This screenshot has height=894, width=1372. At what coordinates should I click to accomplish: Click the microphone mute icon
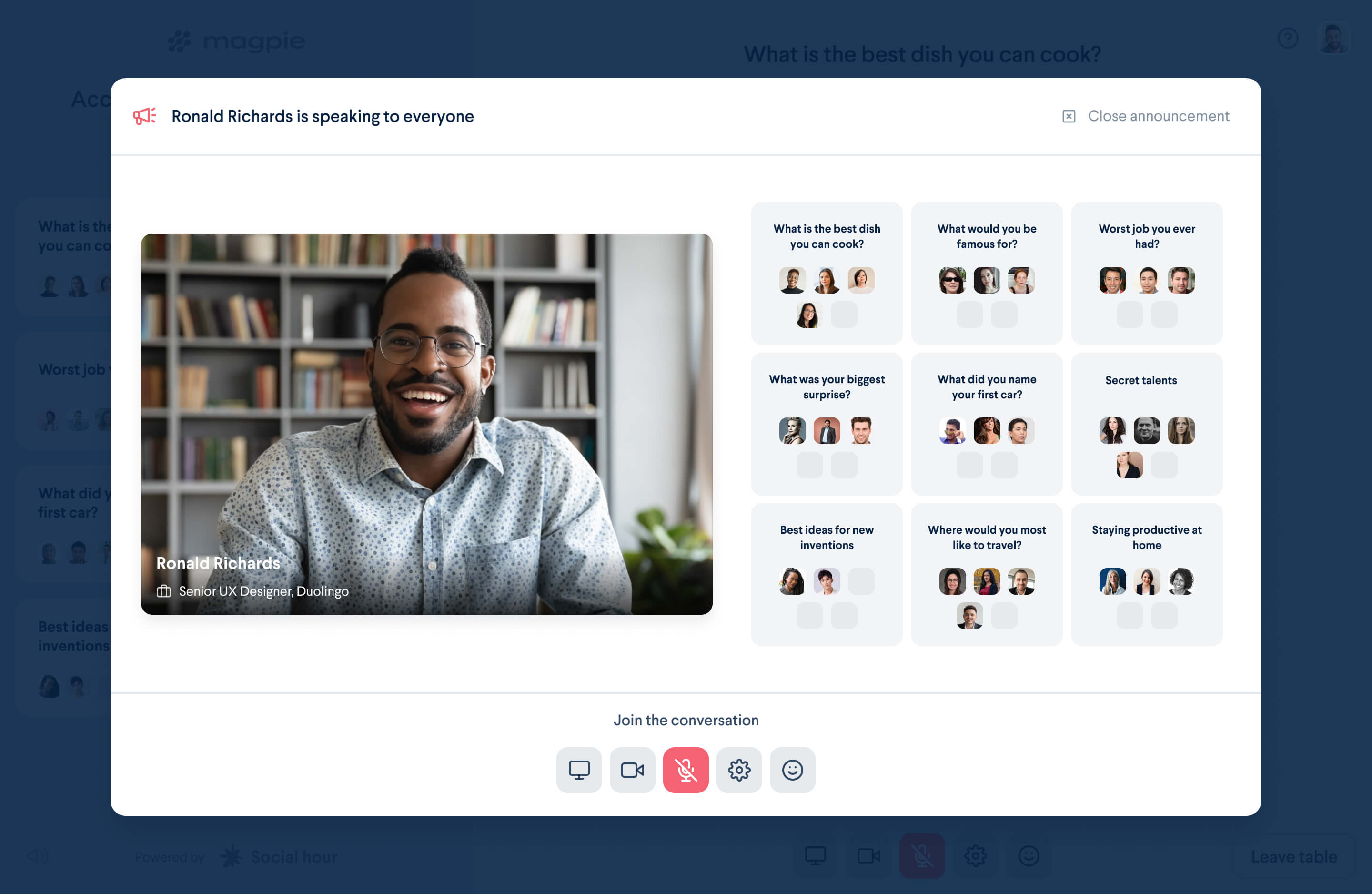686,770
